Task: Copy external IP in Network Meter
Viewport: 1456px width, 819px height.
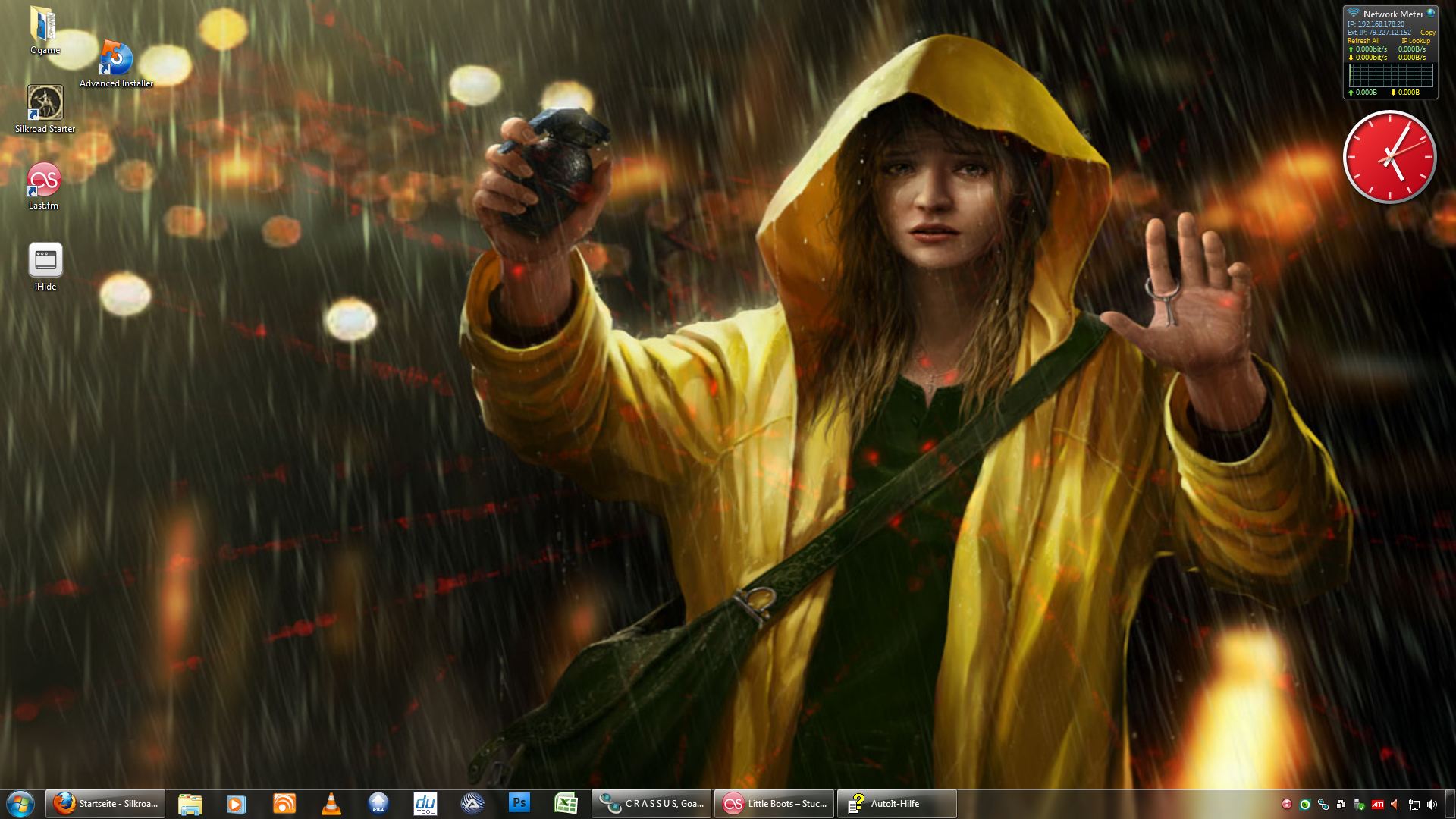Action: tap(1428, 33)
